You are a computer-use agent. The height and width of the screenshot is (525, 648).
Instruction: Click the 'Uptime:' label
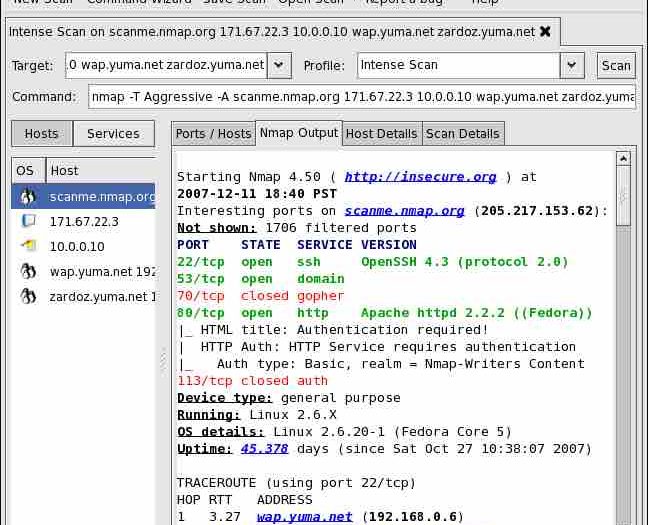(205, 449)
